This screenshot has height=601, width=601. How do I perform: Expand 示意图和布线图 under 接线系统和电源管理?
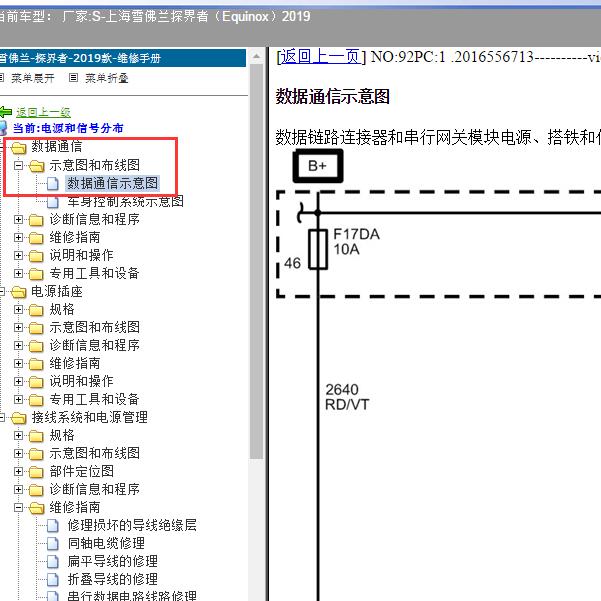coord(18,454)
